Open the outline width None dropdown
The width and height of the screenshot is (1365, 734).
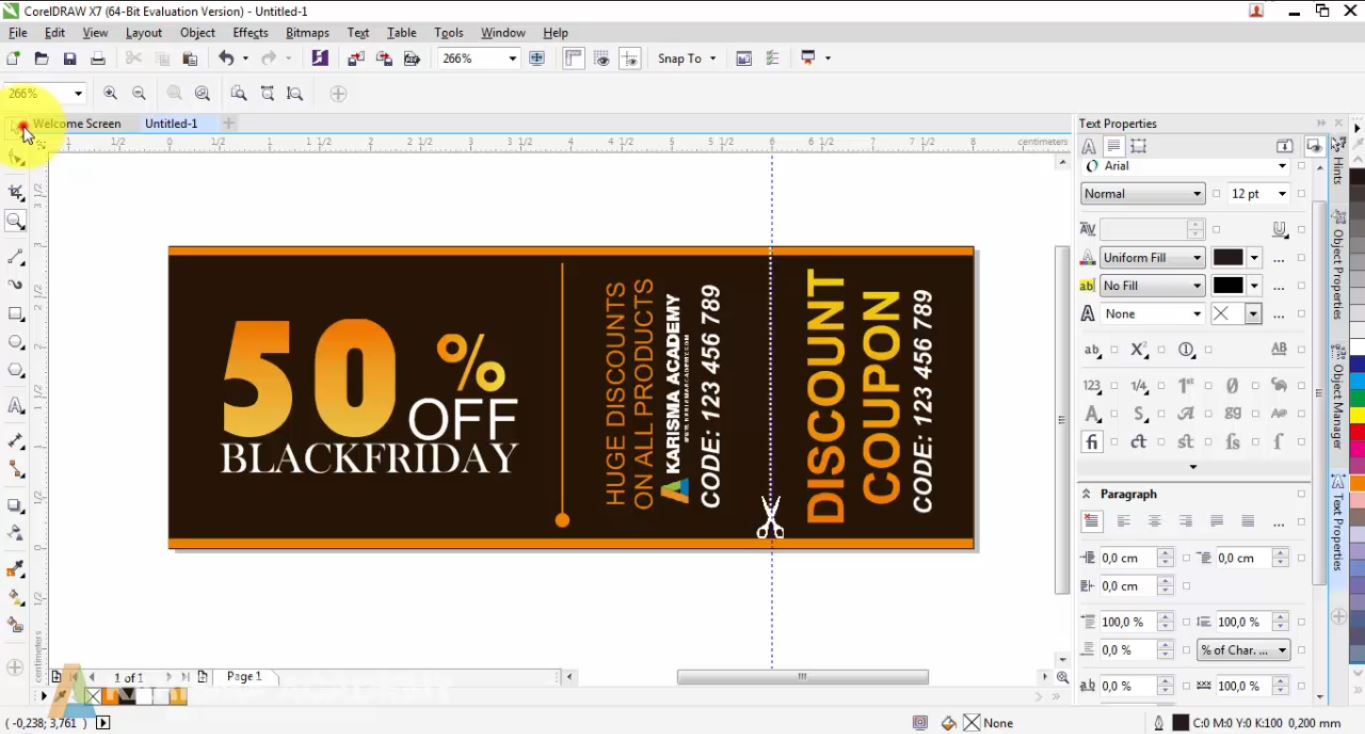point(1197,314)
